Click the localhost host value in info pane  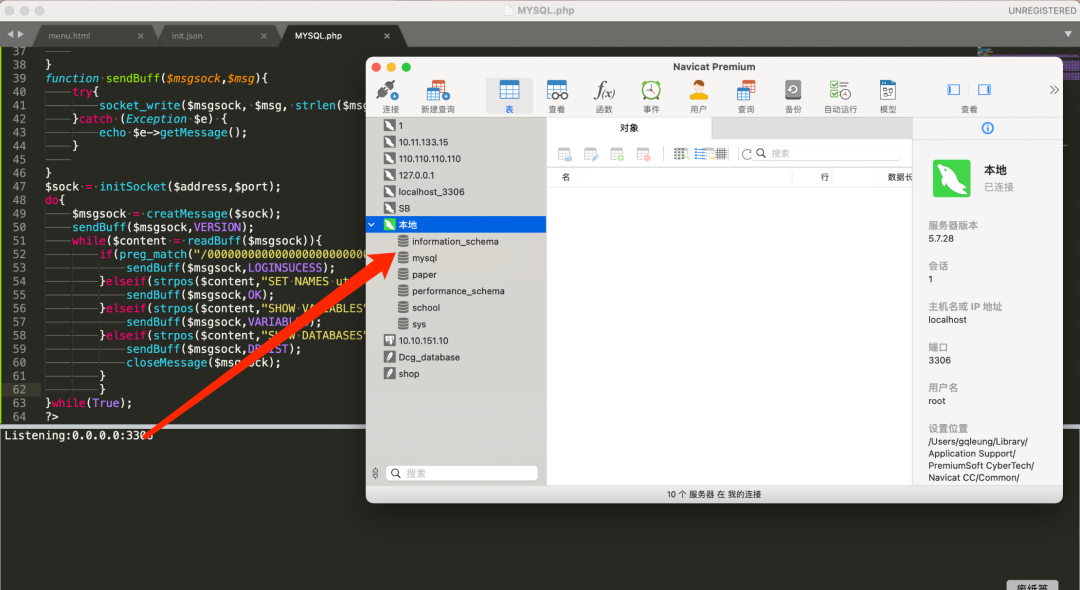[947, 319]
